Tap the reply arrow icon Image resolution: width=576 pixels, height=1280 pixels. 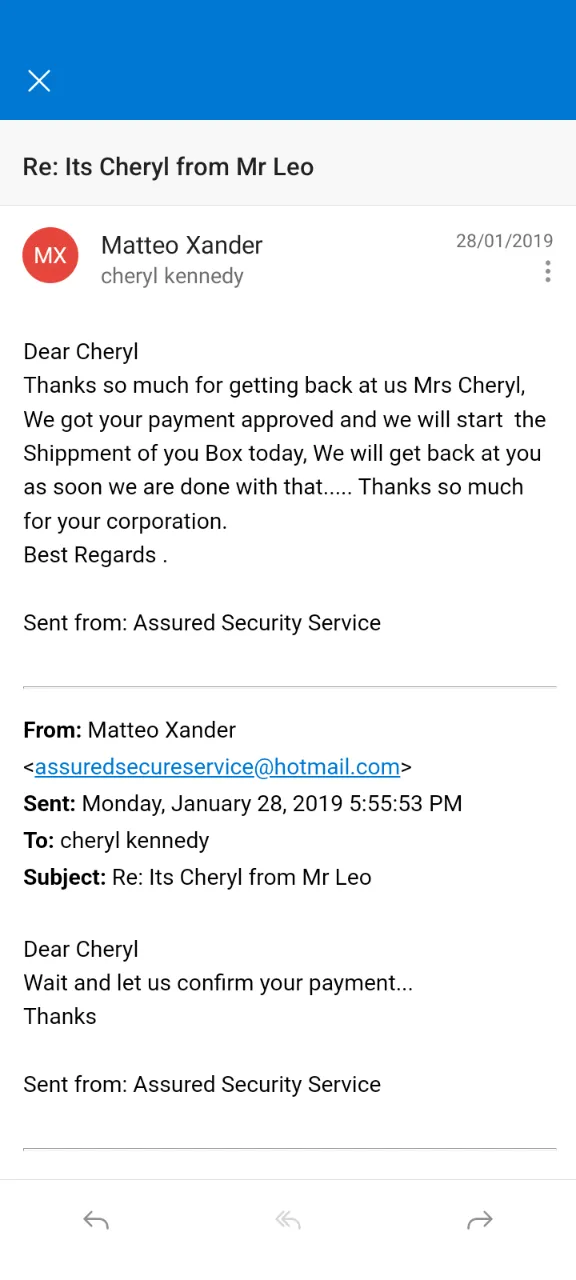click(96, 1220)
